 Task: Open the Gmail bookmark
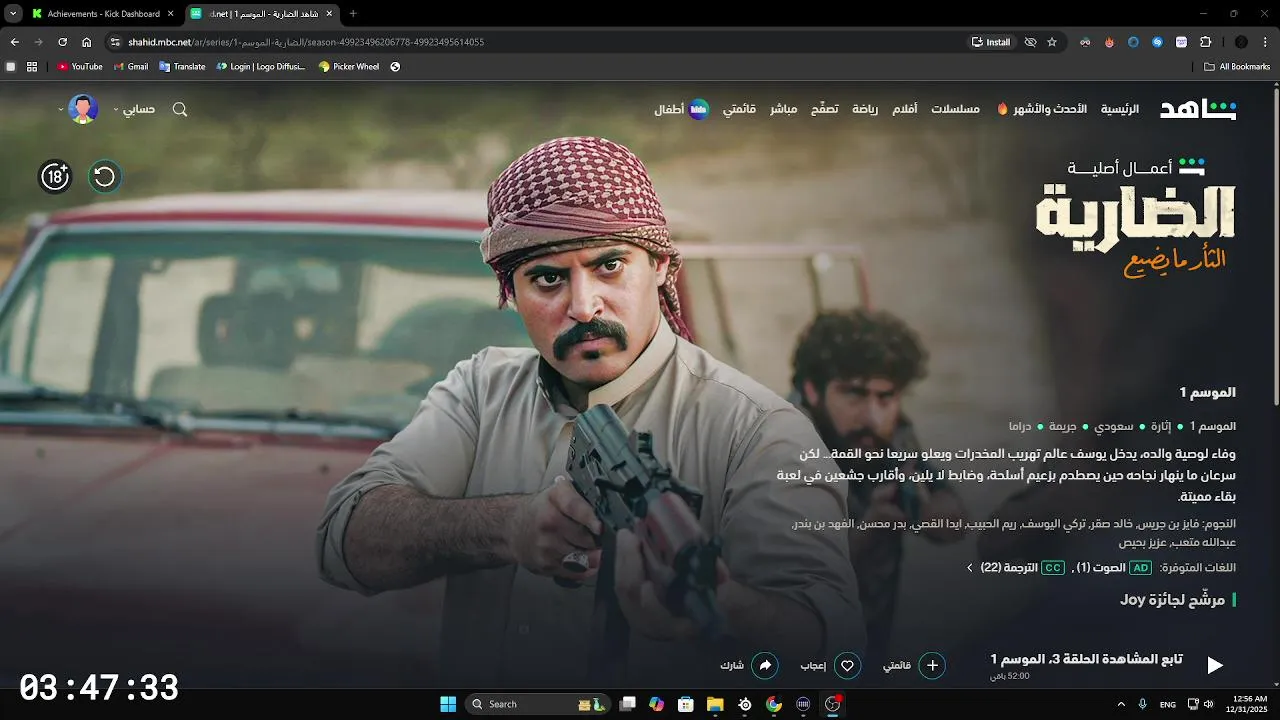[x=131, y=67]
